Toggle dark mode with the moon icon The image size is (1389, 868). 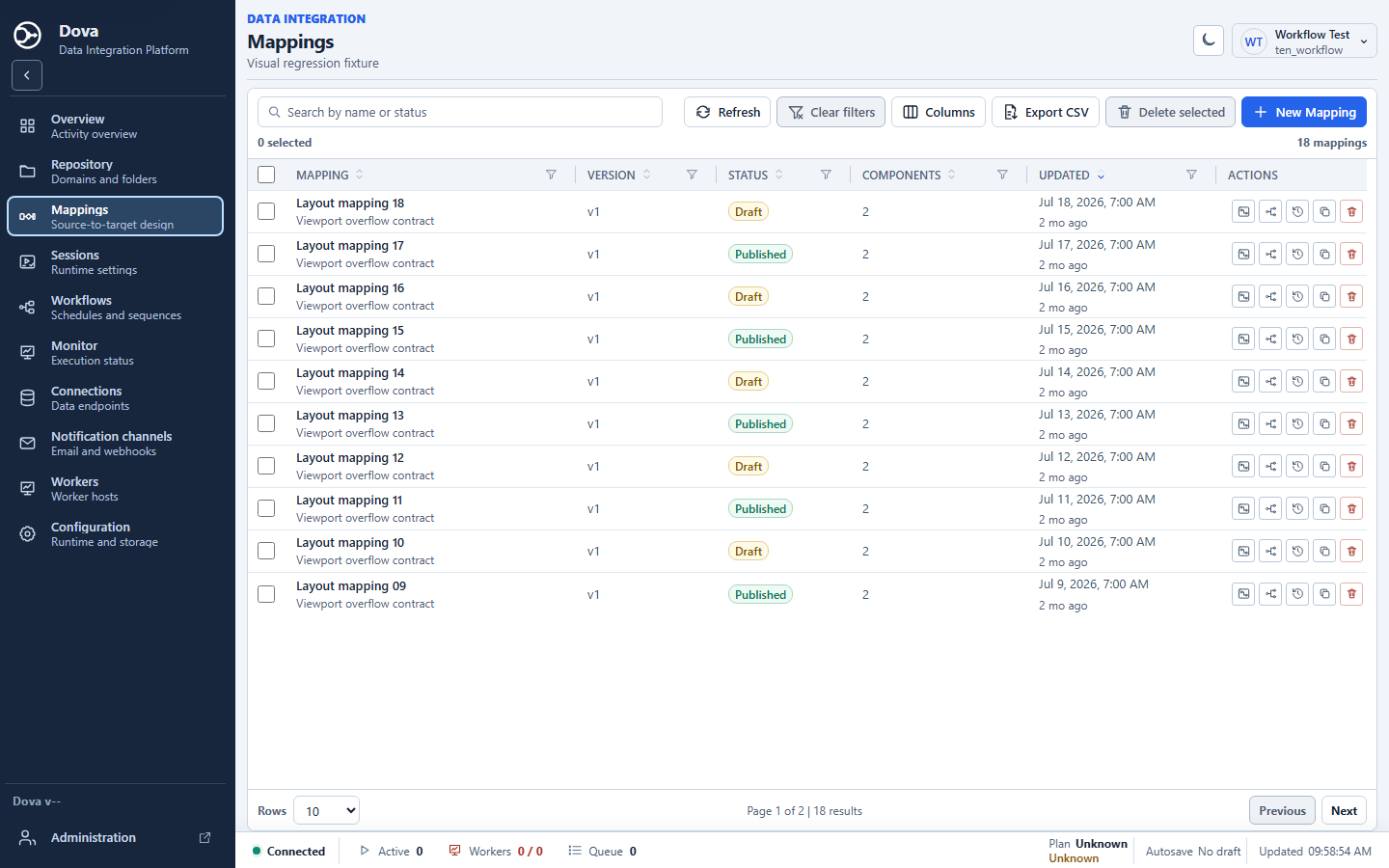pyautogui.click(x=1209, y=41)
